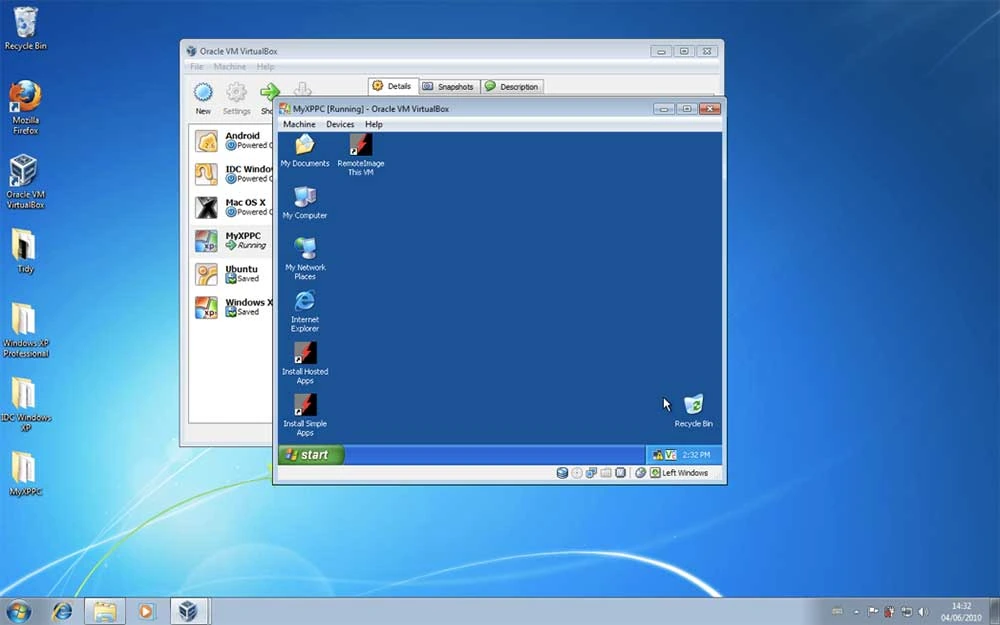
Task: Click the Discard down-arrow icon in VirtualBox Manager
Action: tap(302, 90)
